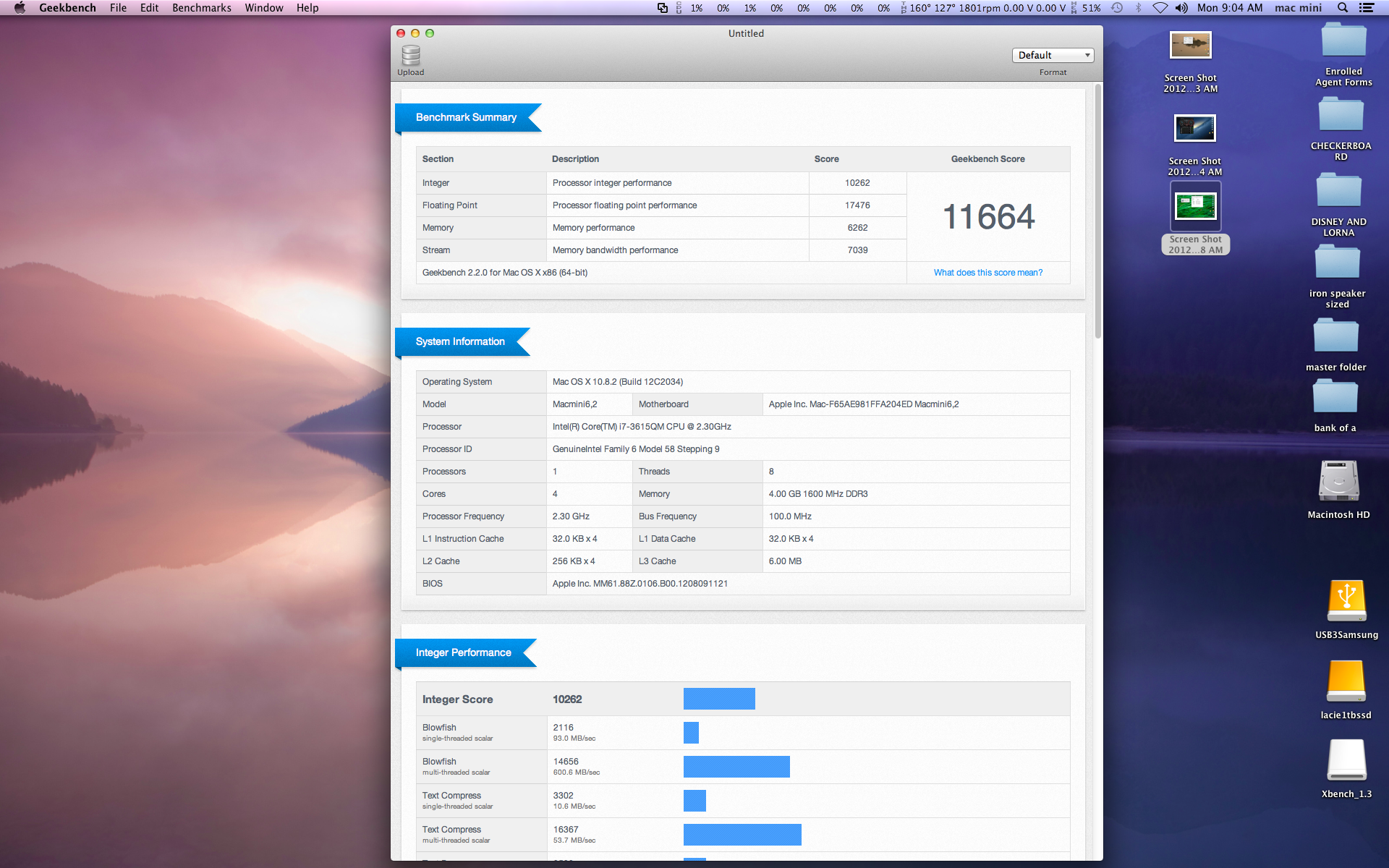Open the Geekbench application menu

click(67, 8)
